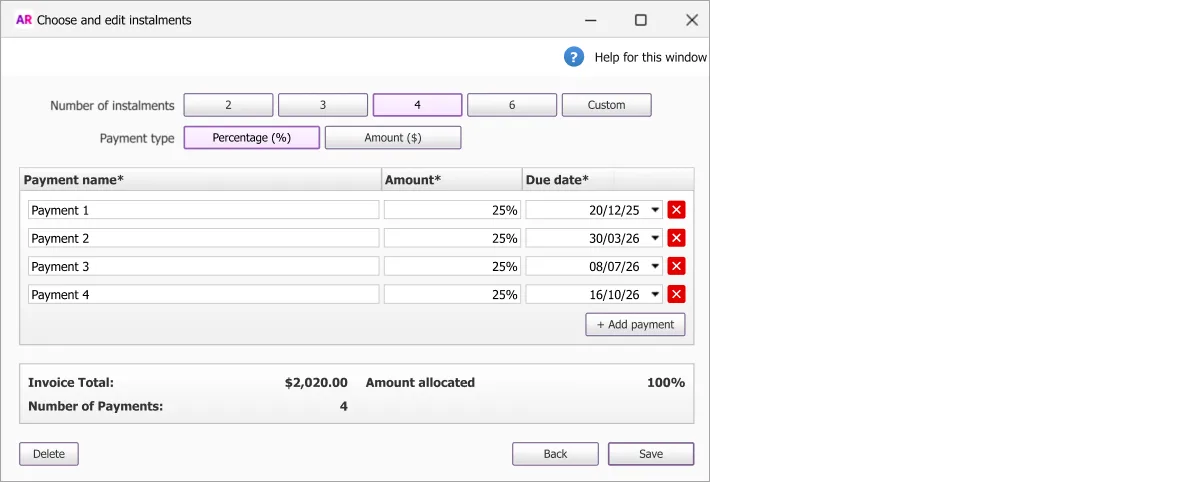
Task: Click the Invoice Total: label
Action: click(x=71, y=383)
